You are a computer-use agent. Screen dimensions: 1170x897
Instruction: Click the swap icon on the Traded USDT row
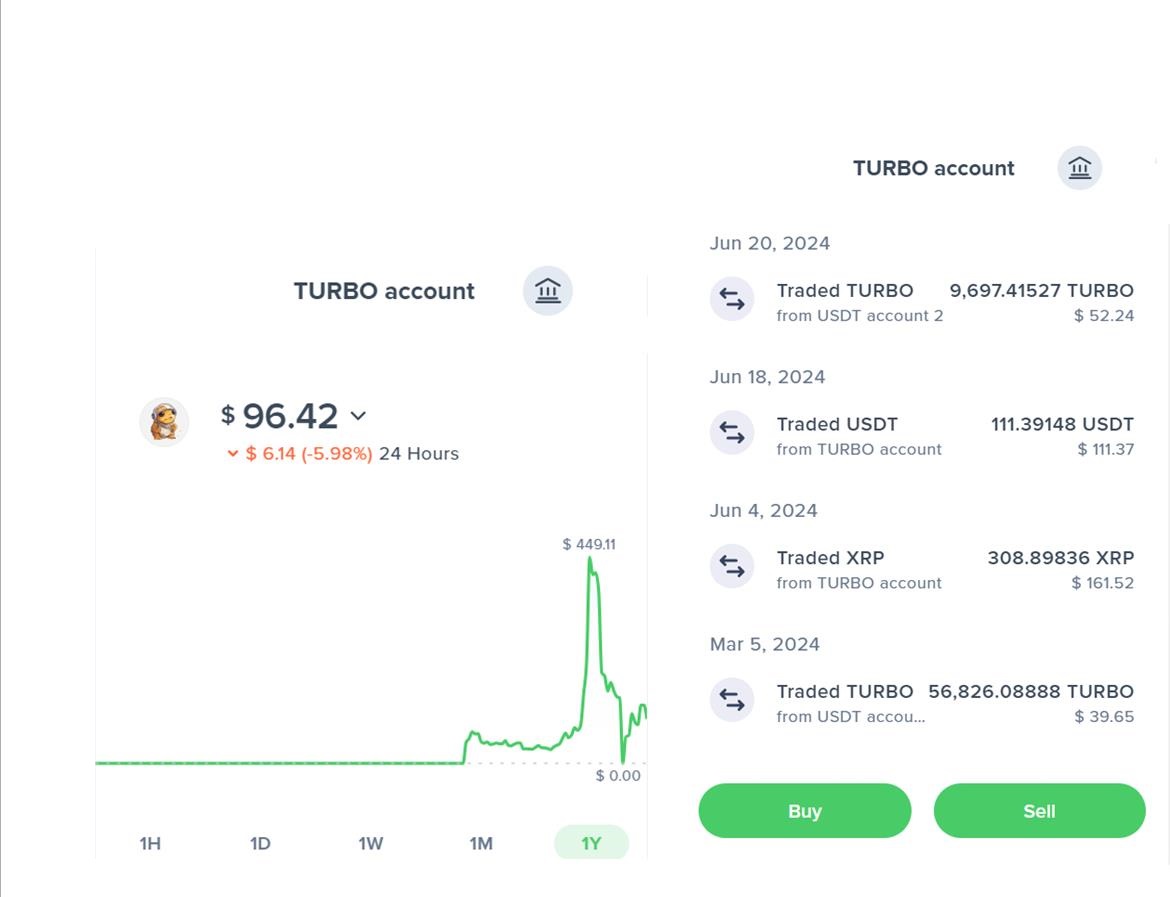[732, 433]
